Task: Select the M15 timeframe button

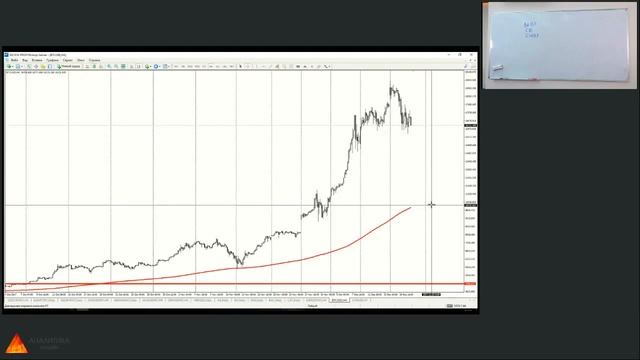Action: click(x=190, y=66)
